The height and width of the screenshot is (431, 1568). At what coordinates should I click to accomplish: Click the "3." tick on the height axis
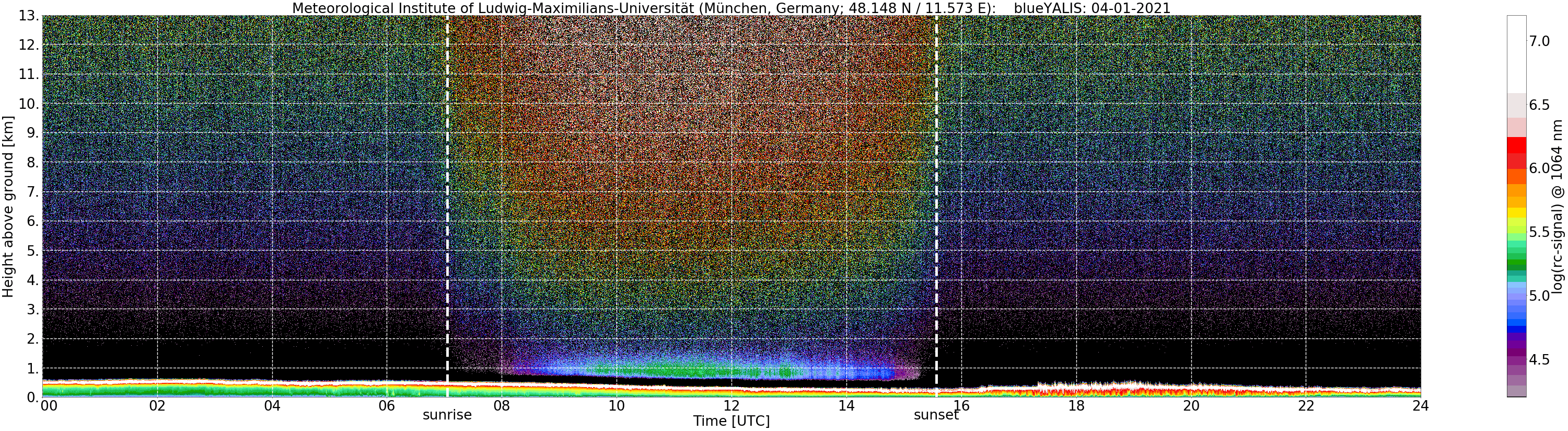(x=33, y=309)
